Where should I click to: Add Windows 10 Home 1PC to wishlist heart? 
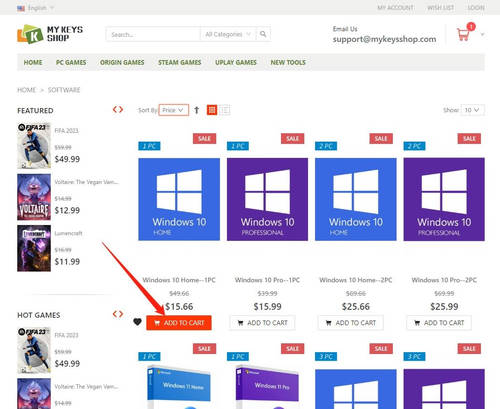[x=137, y=322]
